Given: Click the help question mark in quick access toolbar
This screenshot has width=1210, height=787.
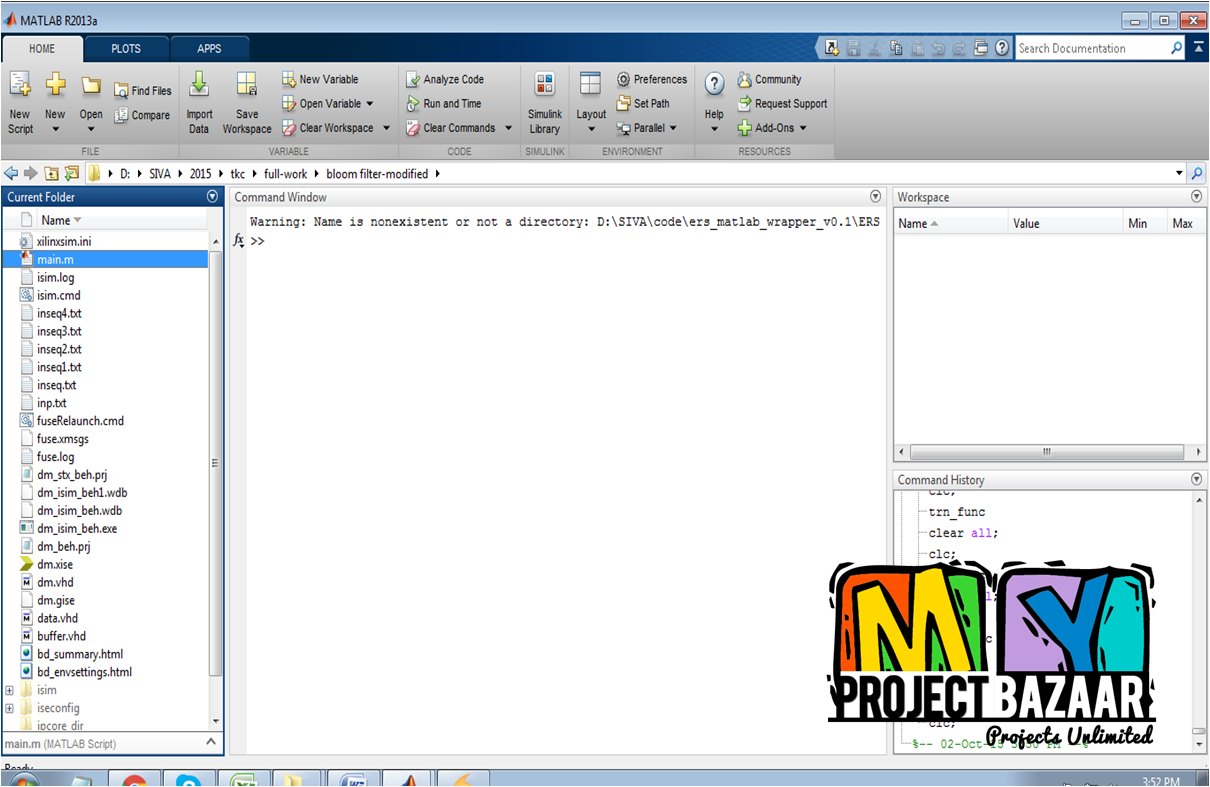Looking at the screenshot, I should coord(1002,48).
